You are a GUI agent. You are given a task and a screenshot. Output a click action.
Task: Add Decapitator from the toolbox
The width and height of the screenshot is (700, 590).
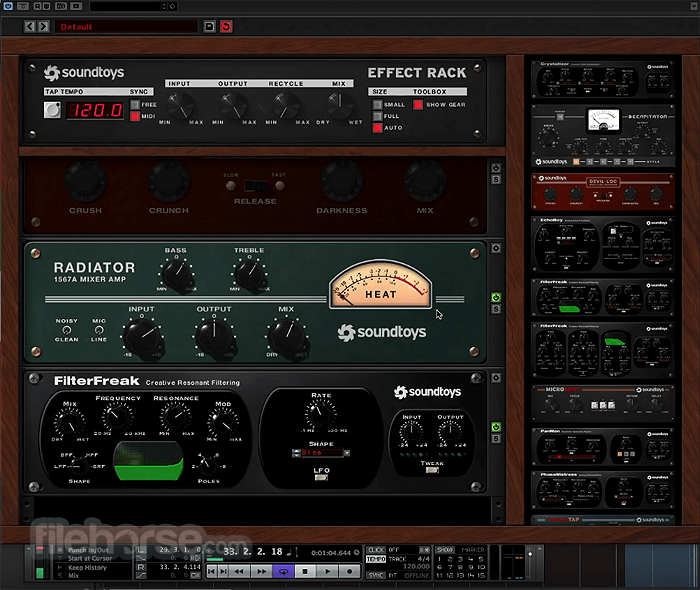click(x=603, y=136)
